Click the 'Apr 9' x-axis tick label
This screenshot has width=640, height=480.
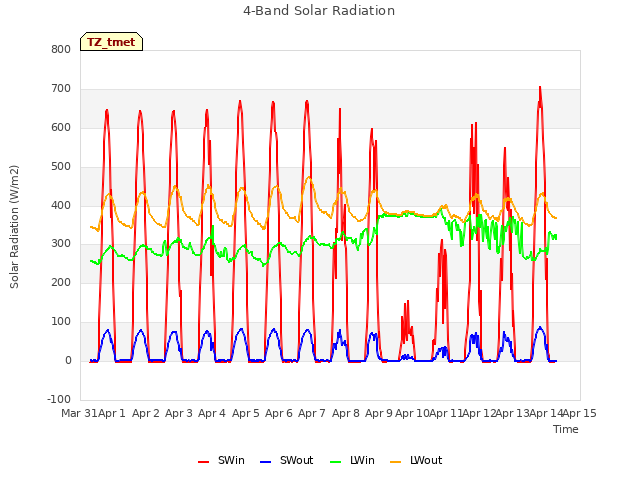[379, 413]
